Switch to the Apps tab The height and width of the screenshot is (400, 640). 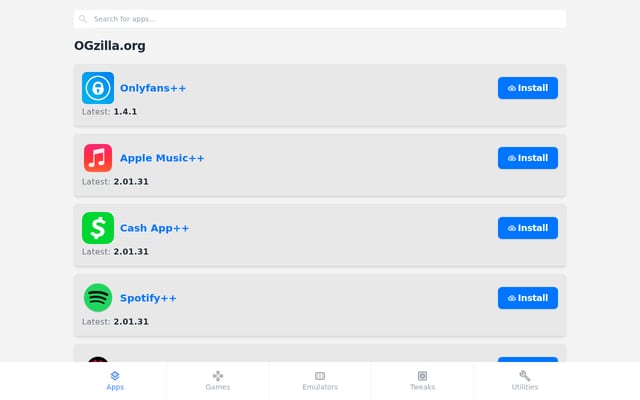[x=115, y=380]
